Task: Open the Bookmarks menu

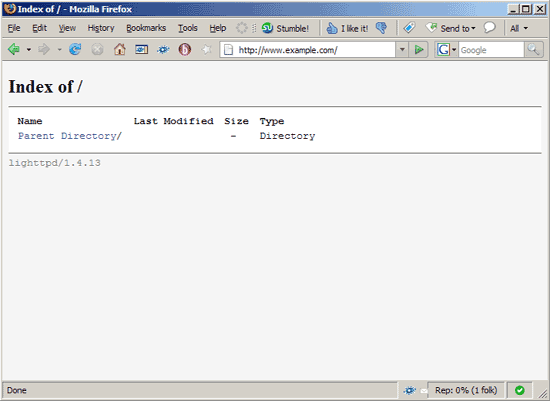Action: 146,28
